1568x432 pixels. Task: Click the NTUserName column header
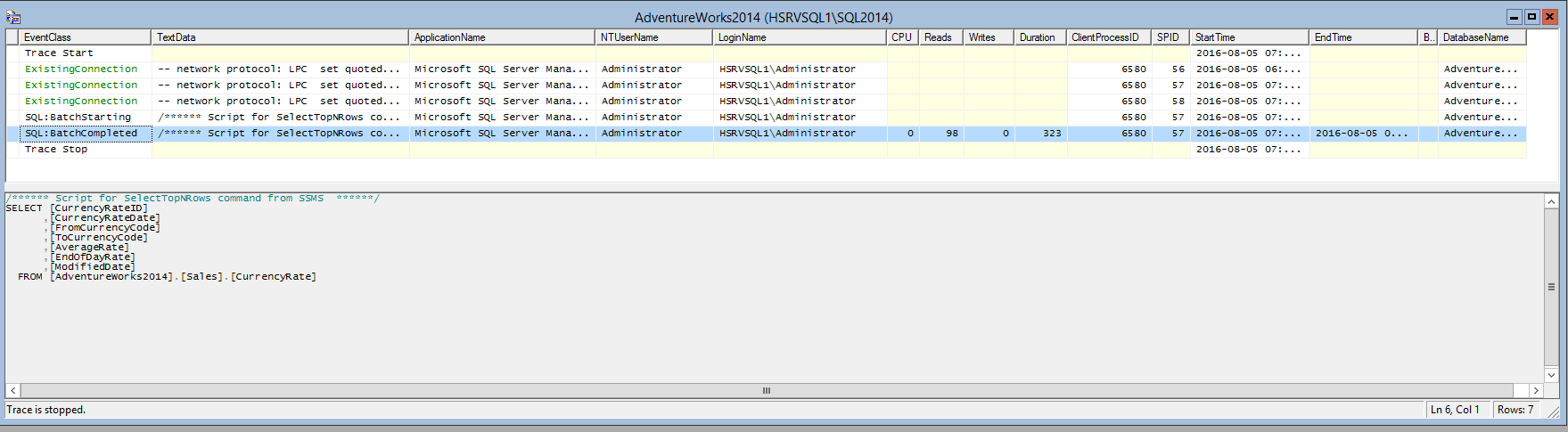(x=654, y=37)
